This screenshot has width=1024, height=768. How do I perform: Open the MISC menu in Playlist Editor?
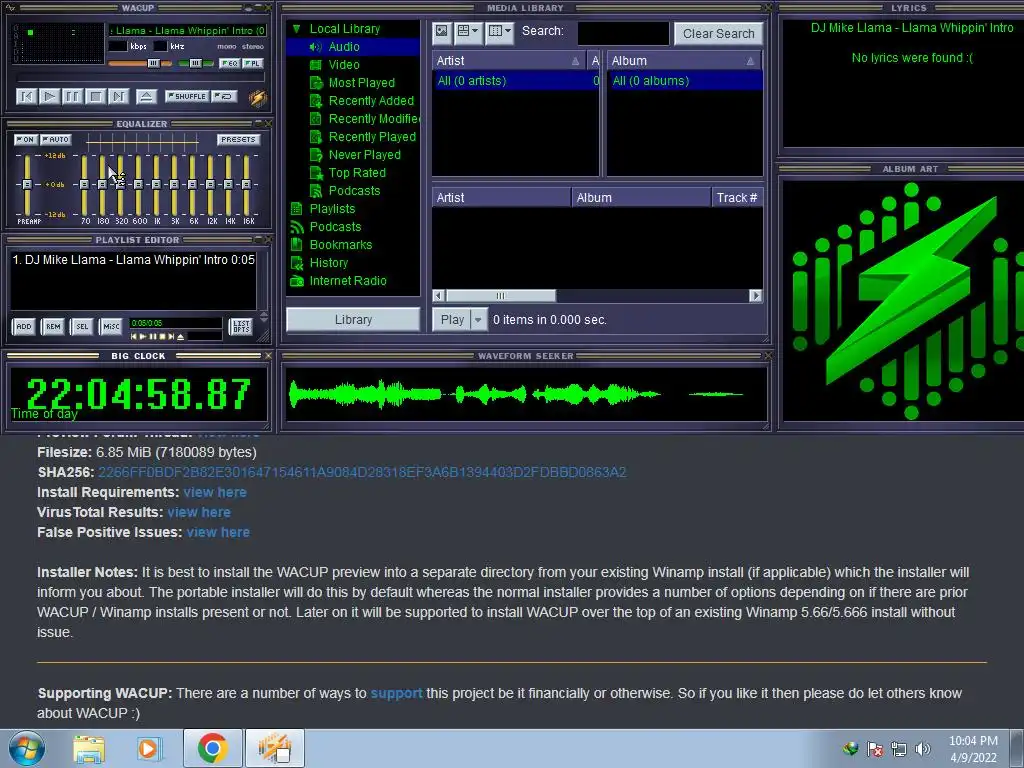[x=111, y=327]
